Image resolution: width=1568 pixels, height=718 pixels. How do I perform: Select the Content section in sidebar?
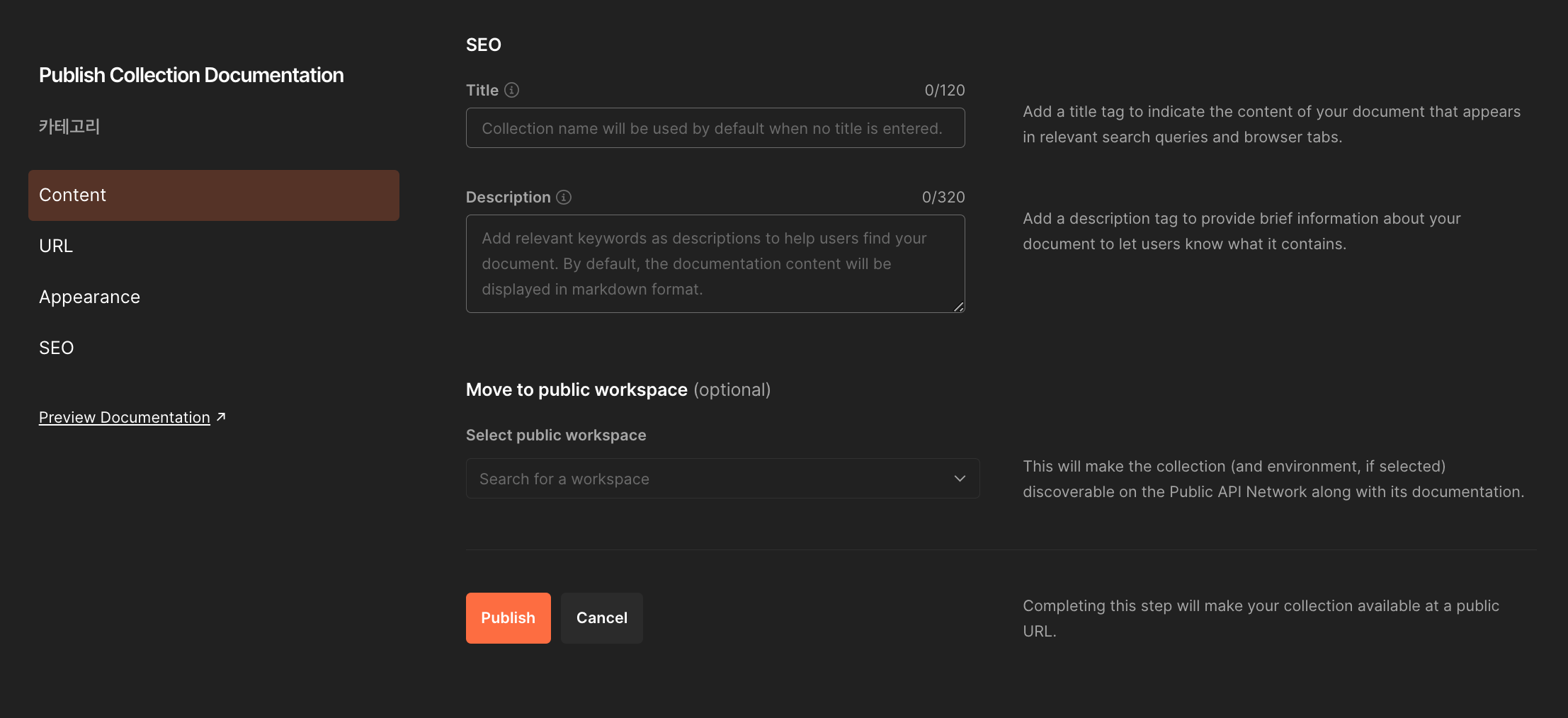(x=214, y=195)
